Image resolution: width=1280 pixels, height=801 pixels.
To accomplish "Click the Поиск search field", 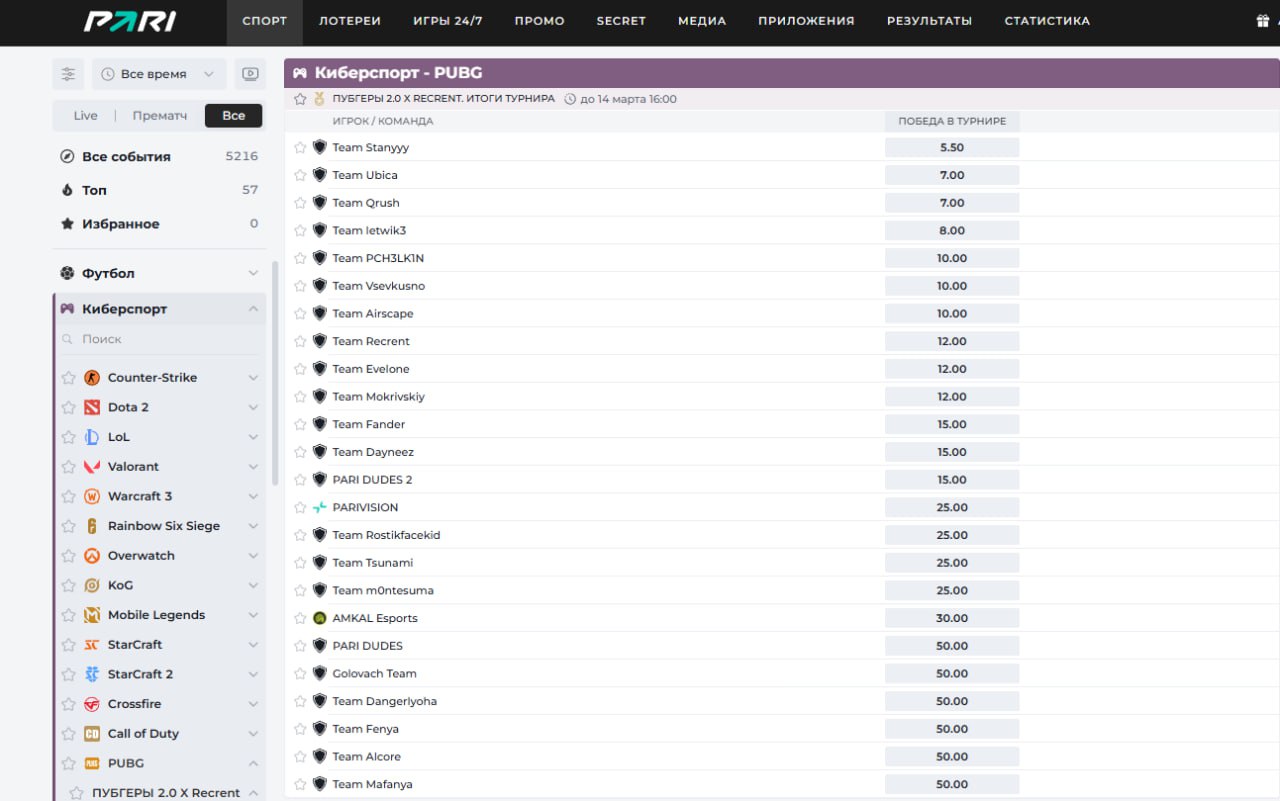I will (160, 339).
